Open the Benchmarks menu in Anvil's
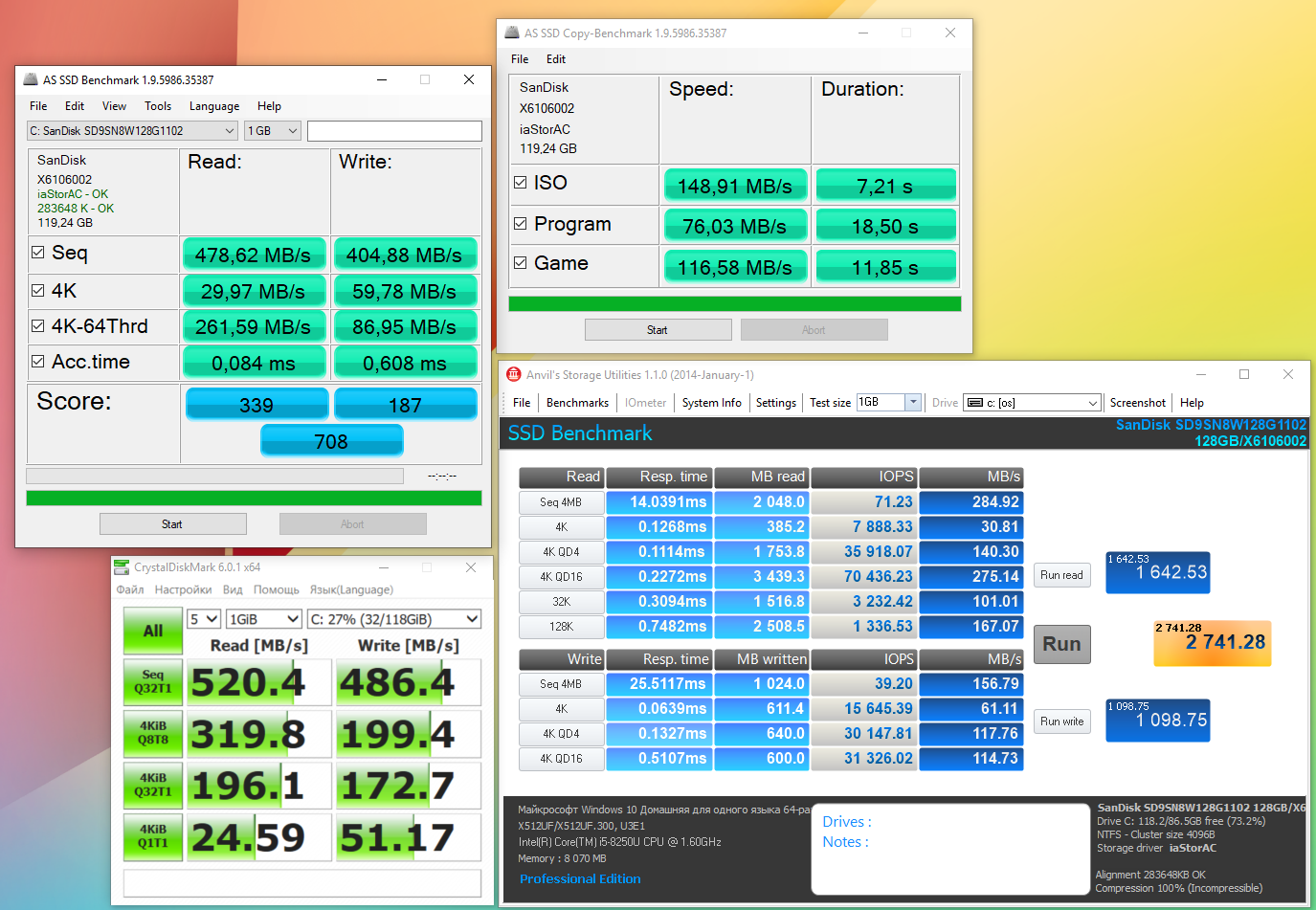The width and height of the screenshot is (1316, 910). pos(578,403)
